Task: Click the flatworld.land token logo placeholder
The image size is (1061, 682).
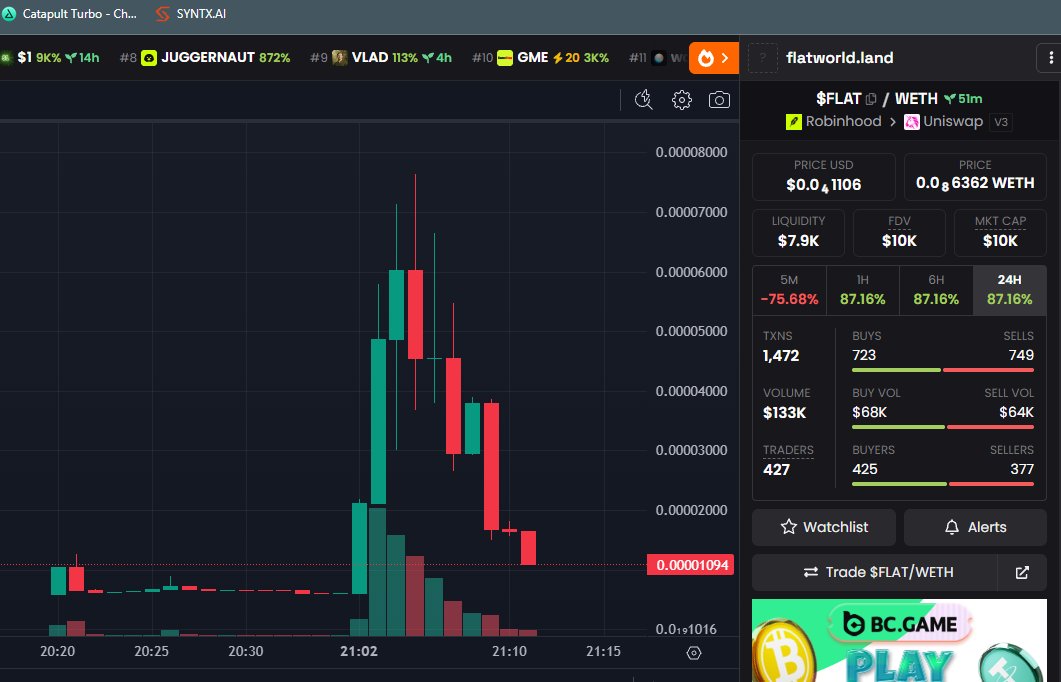Action: click(x=763, y=58)
